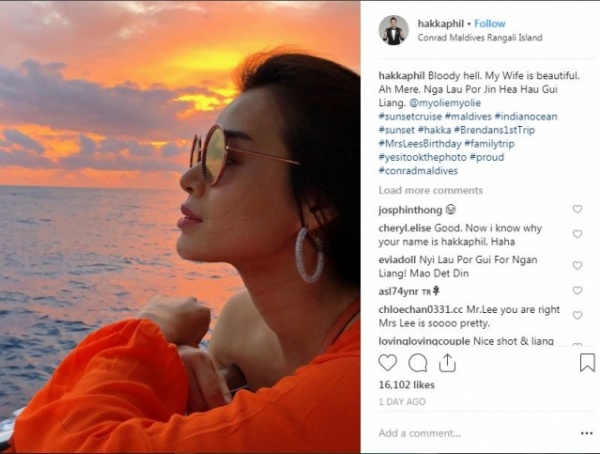Follow hakkaphil
The image size is (600, 454).
490,23
